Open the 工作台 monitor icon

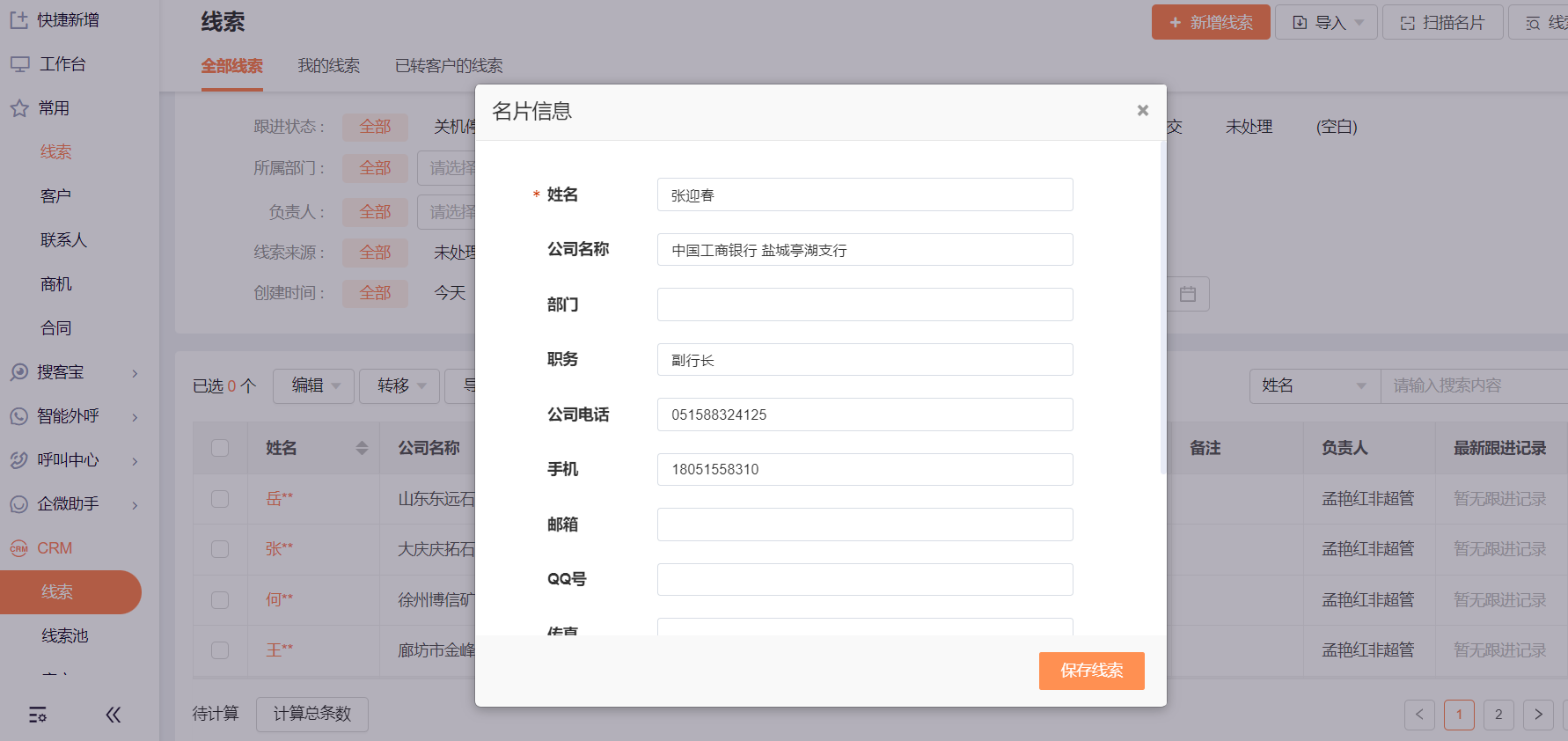pos(19,64)
